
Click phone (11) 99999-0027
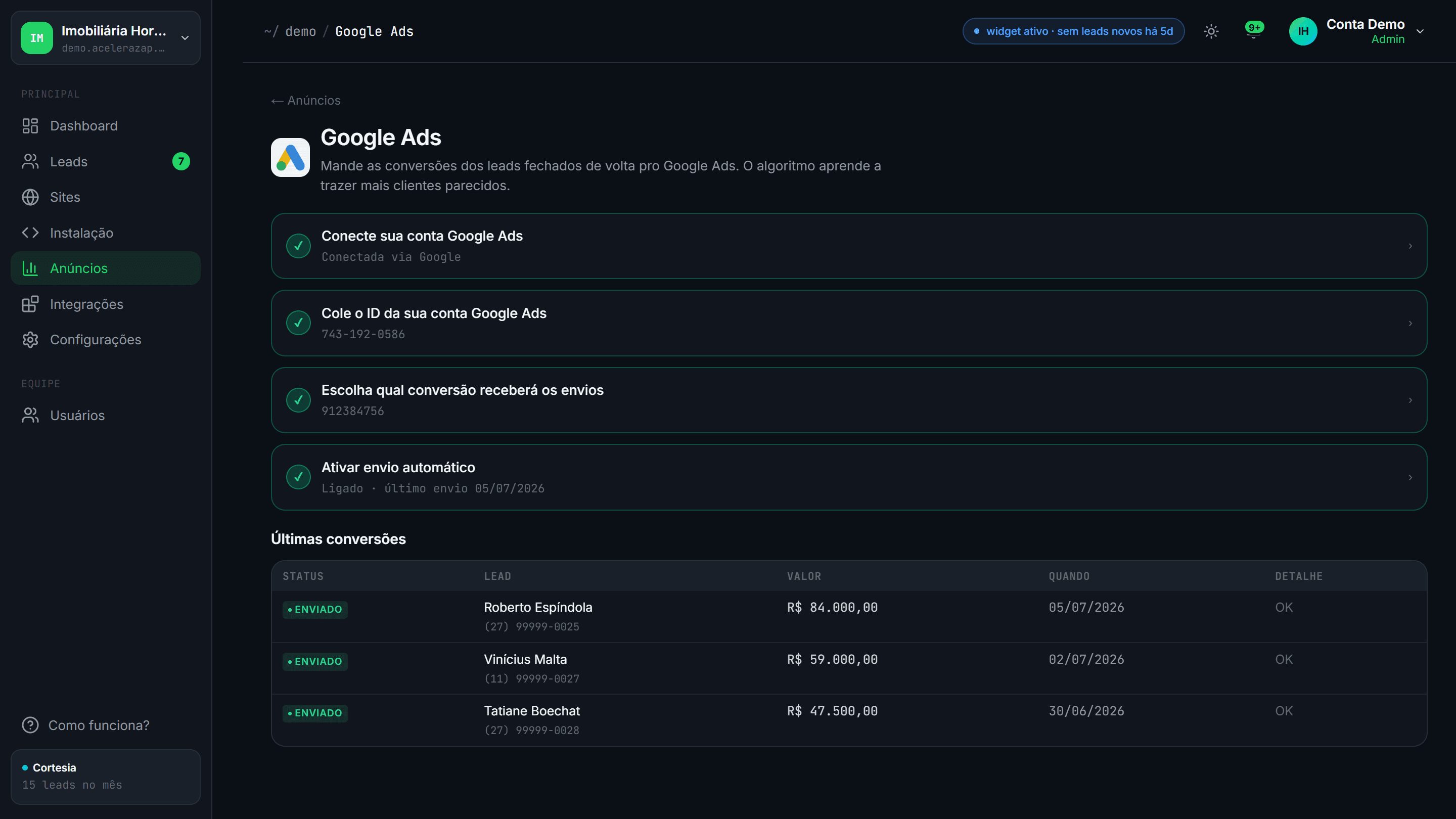[532, 679]
